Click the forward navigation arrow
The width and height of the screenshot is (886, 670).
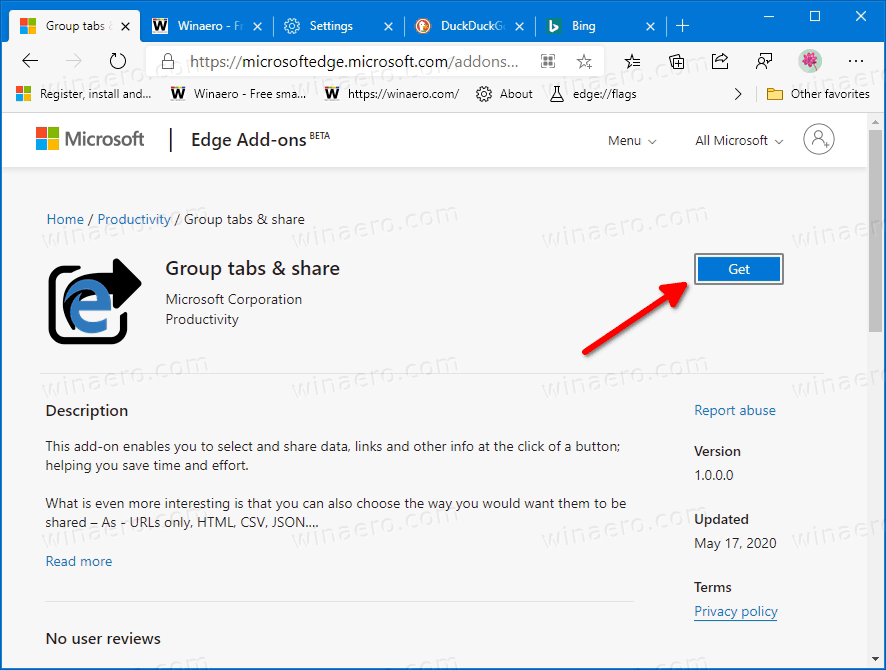pos(73,60)
